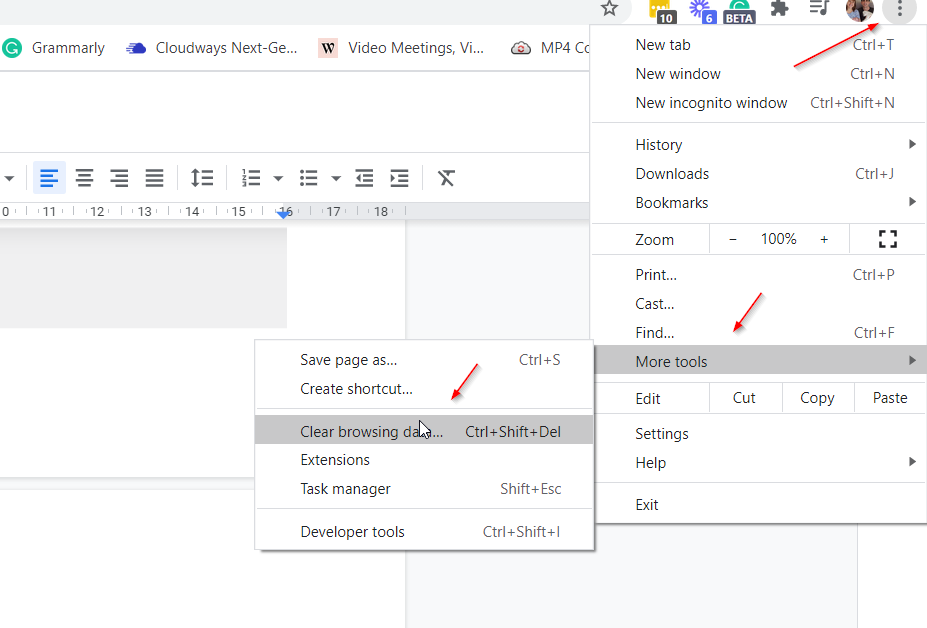Image resolution: width=927 pixels, height=628 pixels.
Task: Click the bookmark star icon
Action: [609, 8]
